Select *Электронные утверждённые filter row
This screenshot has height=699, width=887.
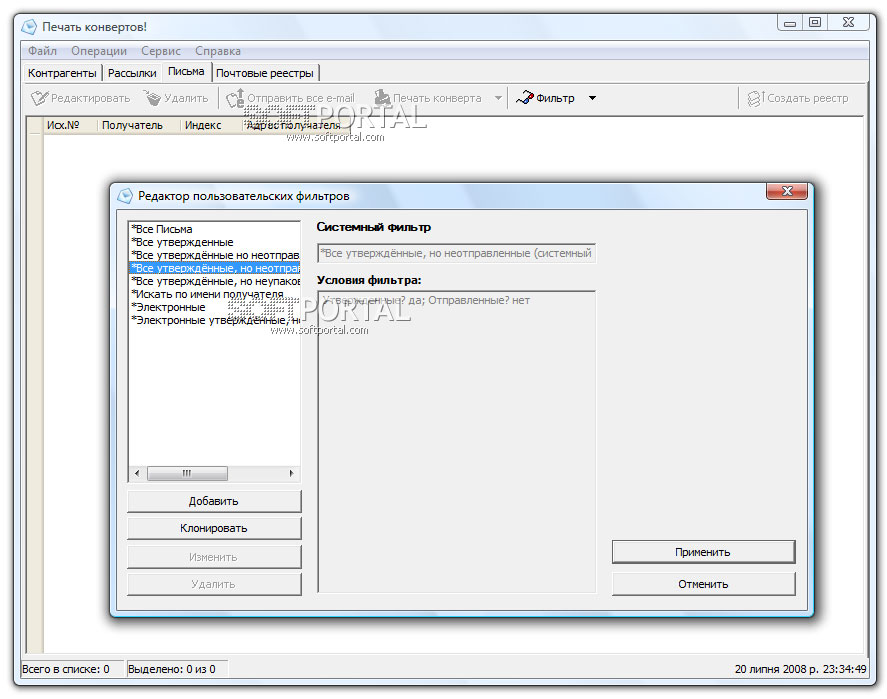tap(214, 320)
